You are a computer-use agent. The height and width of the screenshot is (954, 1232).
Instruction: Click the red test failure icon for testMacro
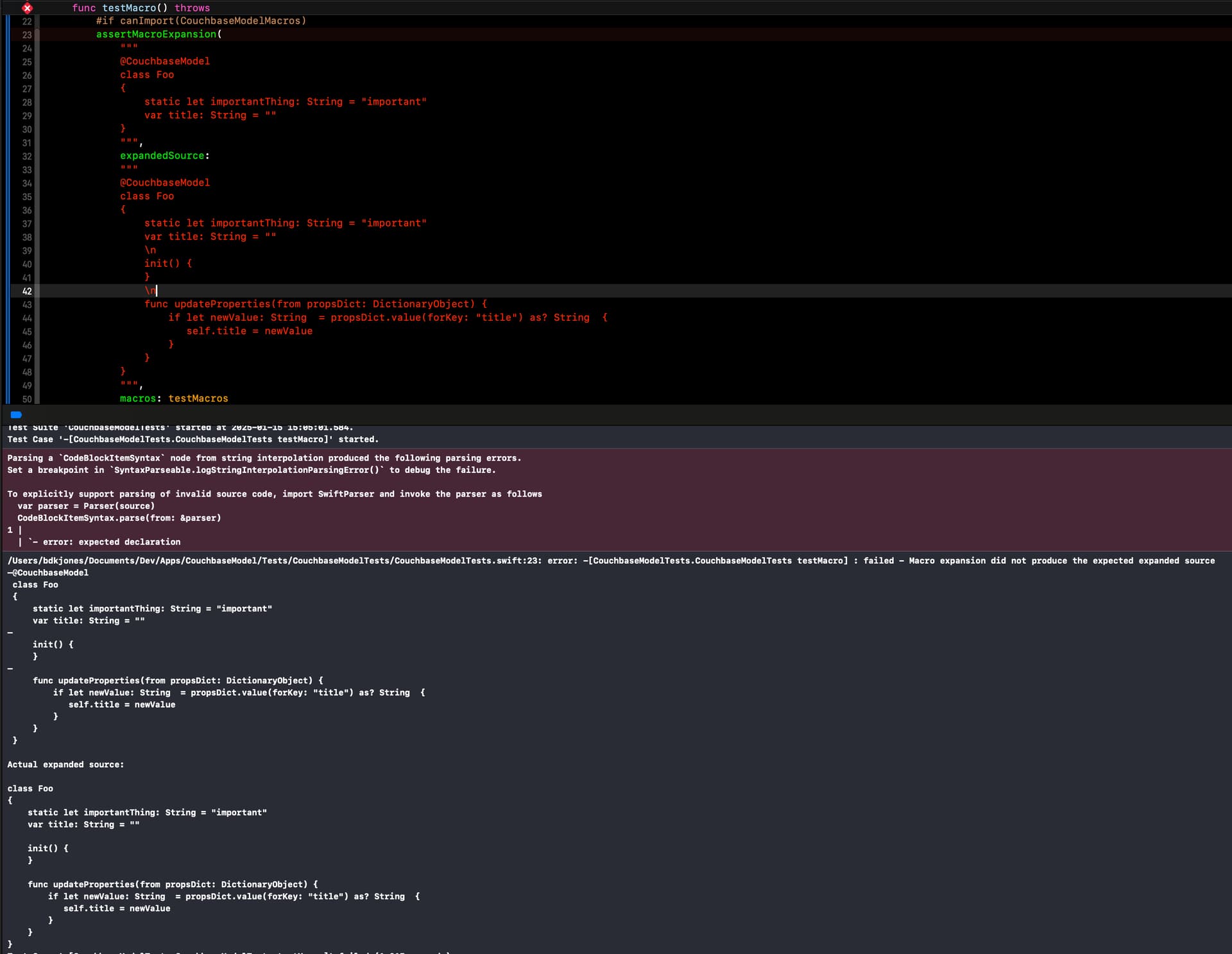click(x=27, y=8)
